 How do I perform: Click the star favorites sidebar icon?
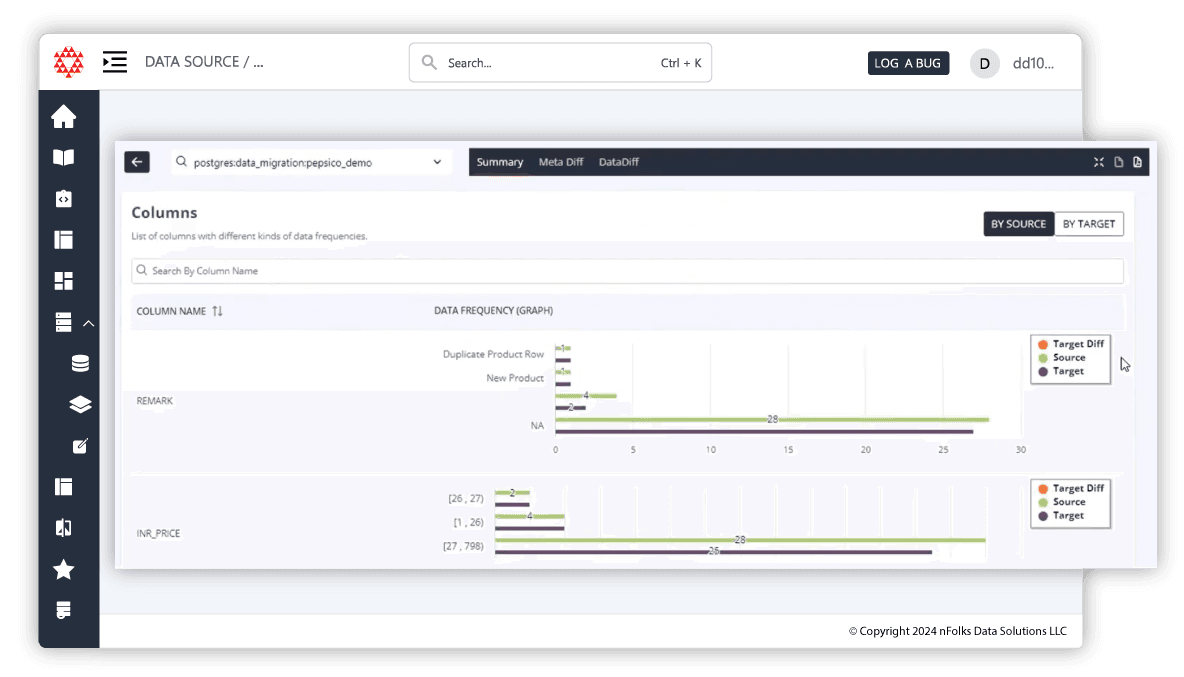click(64, 570)
